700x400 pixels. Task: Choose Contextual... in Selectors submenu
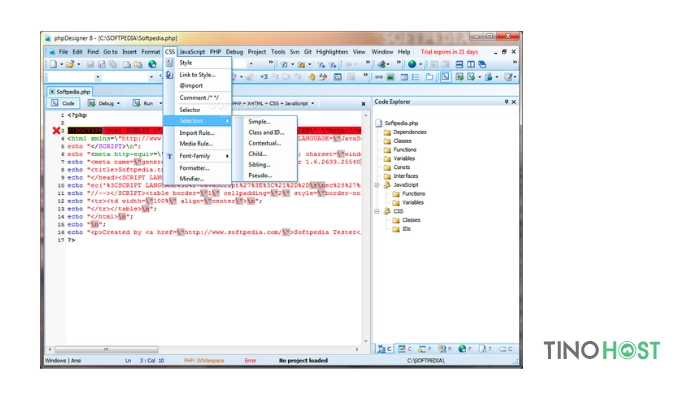264,143
